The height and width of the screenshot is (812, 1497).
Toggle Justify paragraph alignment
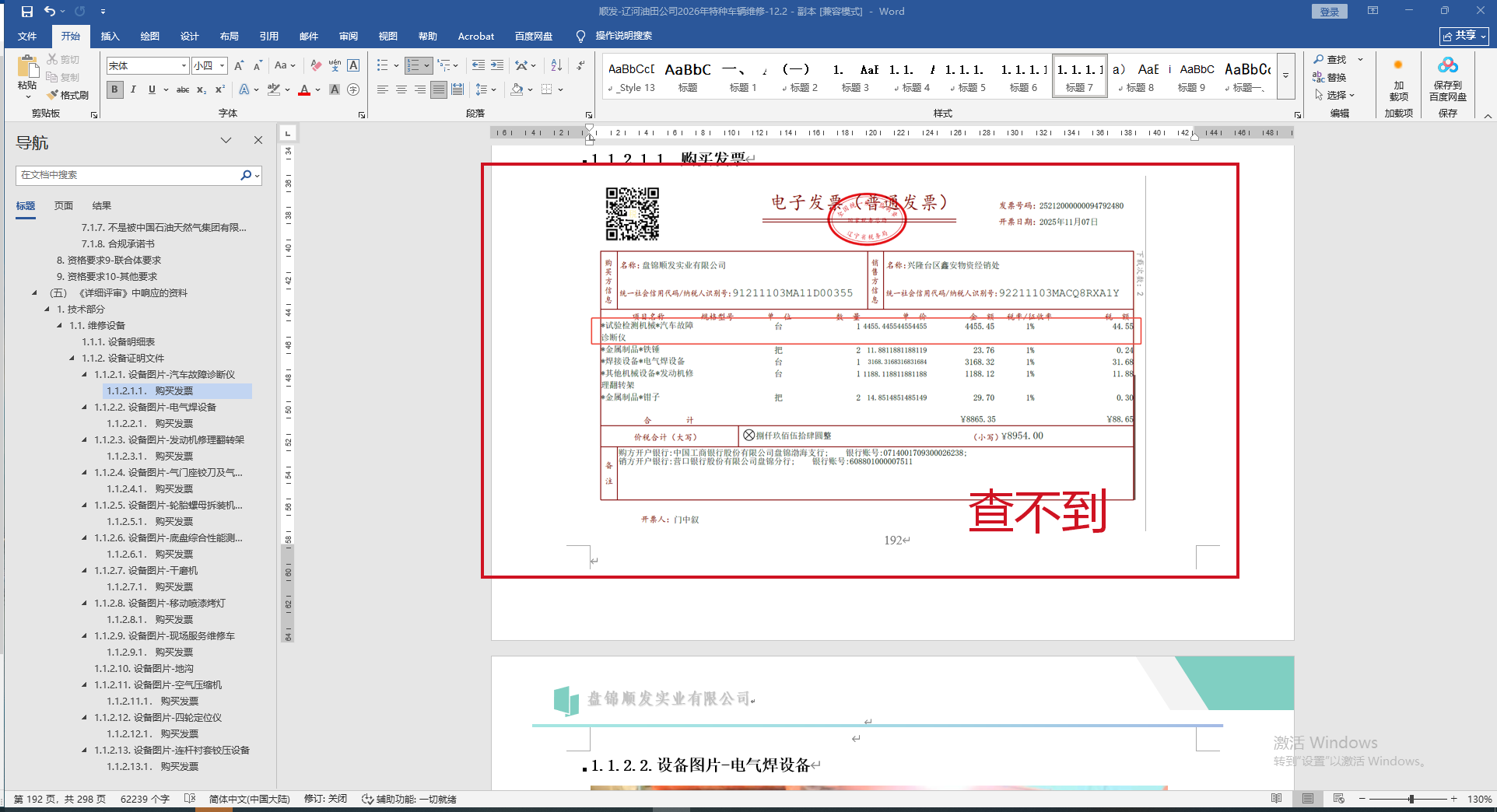439,89
